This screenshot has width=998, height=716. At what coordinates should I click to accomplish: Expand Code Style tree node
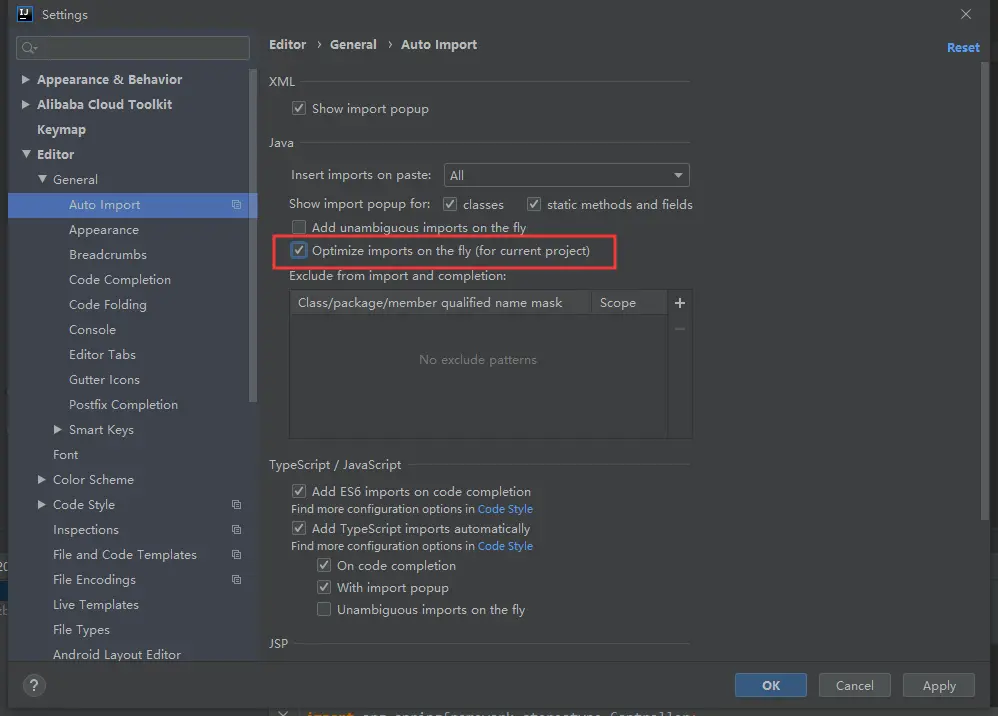click(x=41, y=505)
